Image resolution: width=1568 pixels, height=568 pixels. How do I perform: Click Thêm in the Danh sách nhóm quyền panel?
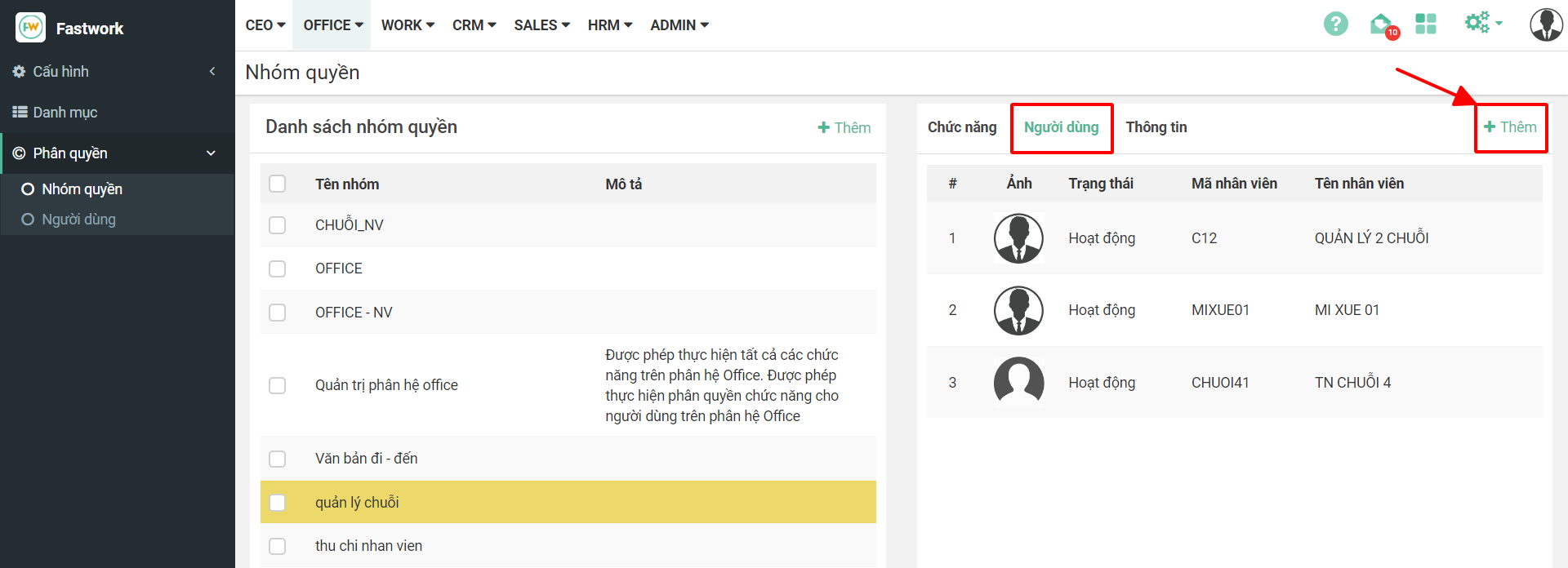(844, 128)
